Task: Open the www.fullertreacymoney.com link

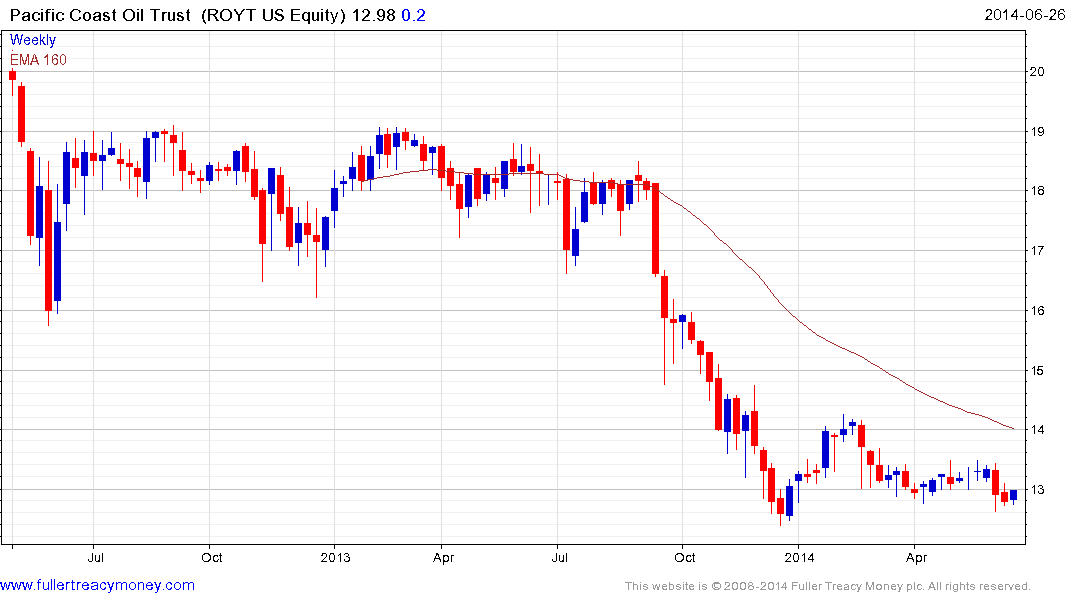Action: click(x=97, y=586)
